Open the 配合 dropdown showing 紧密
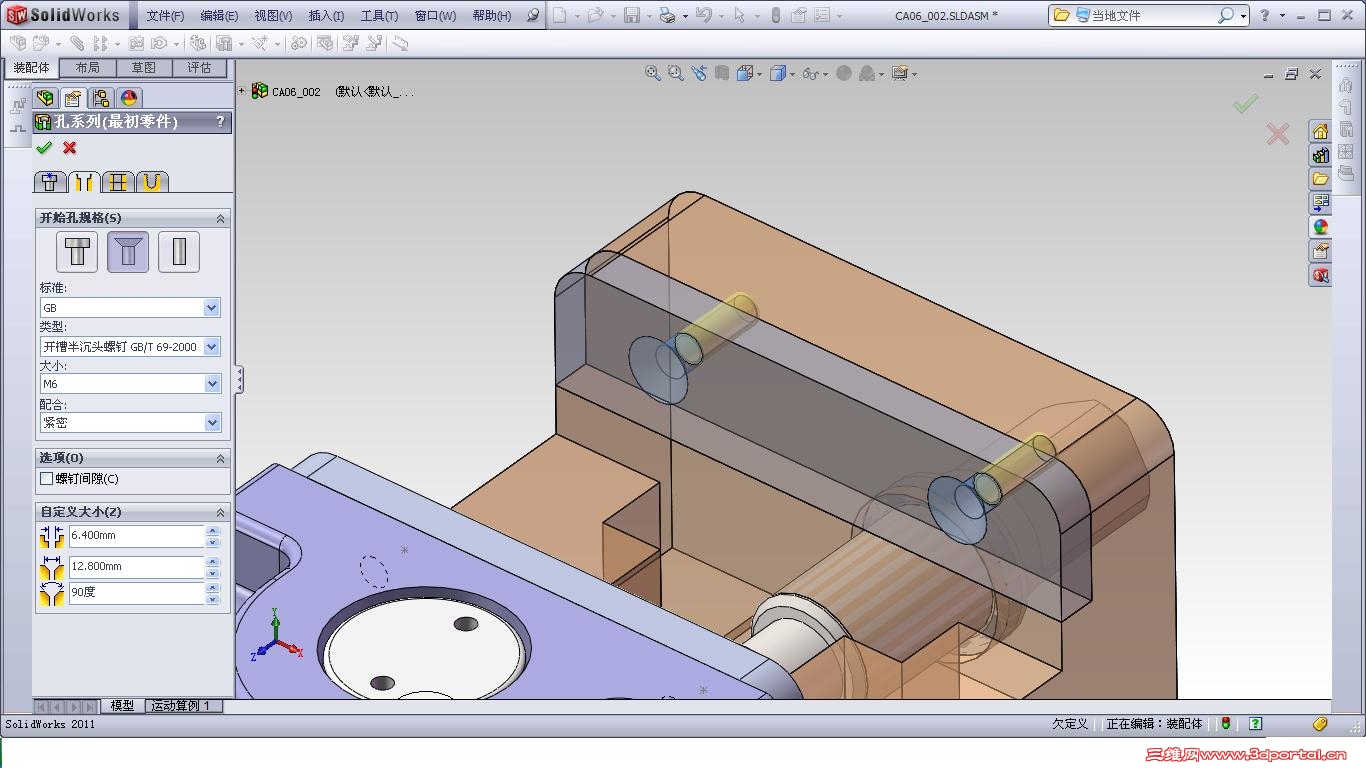 click(130, 423)
